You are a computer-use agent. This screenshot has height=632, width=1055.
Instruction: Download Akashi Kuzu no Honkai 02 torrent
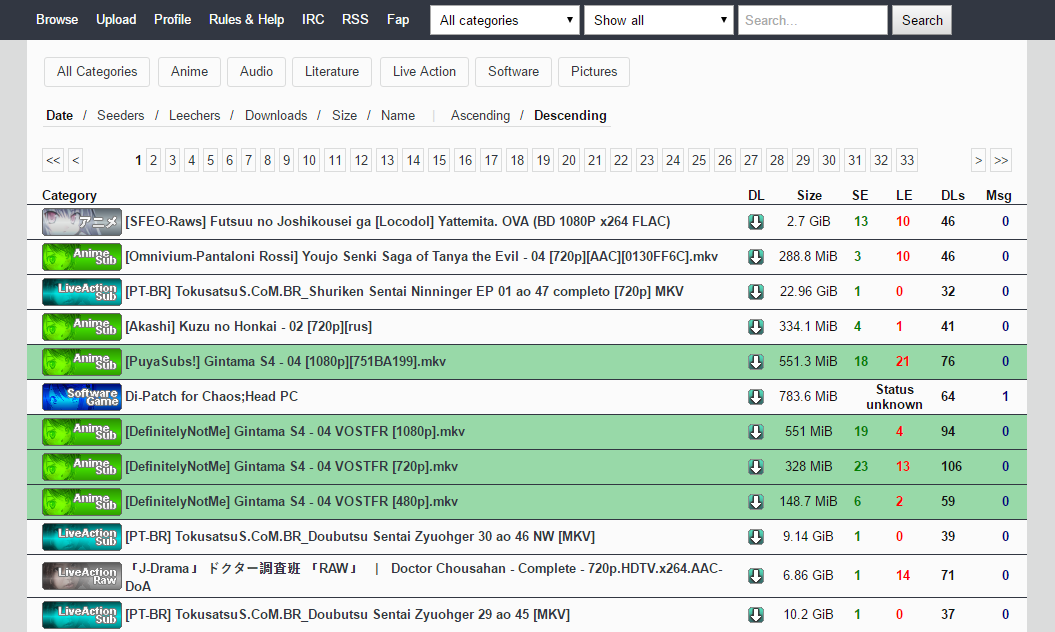point(756,327)
